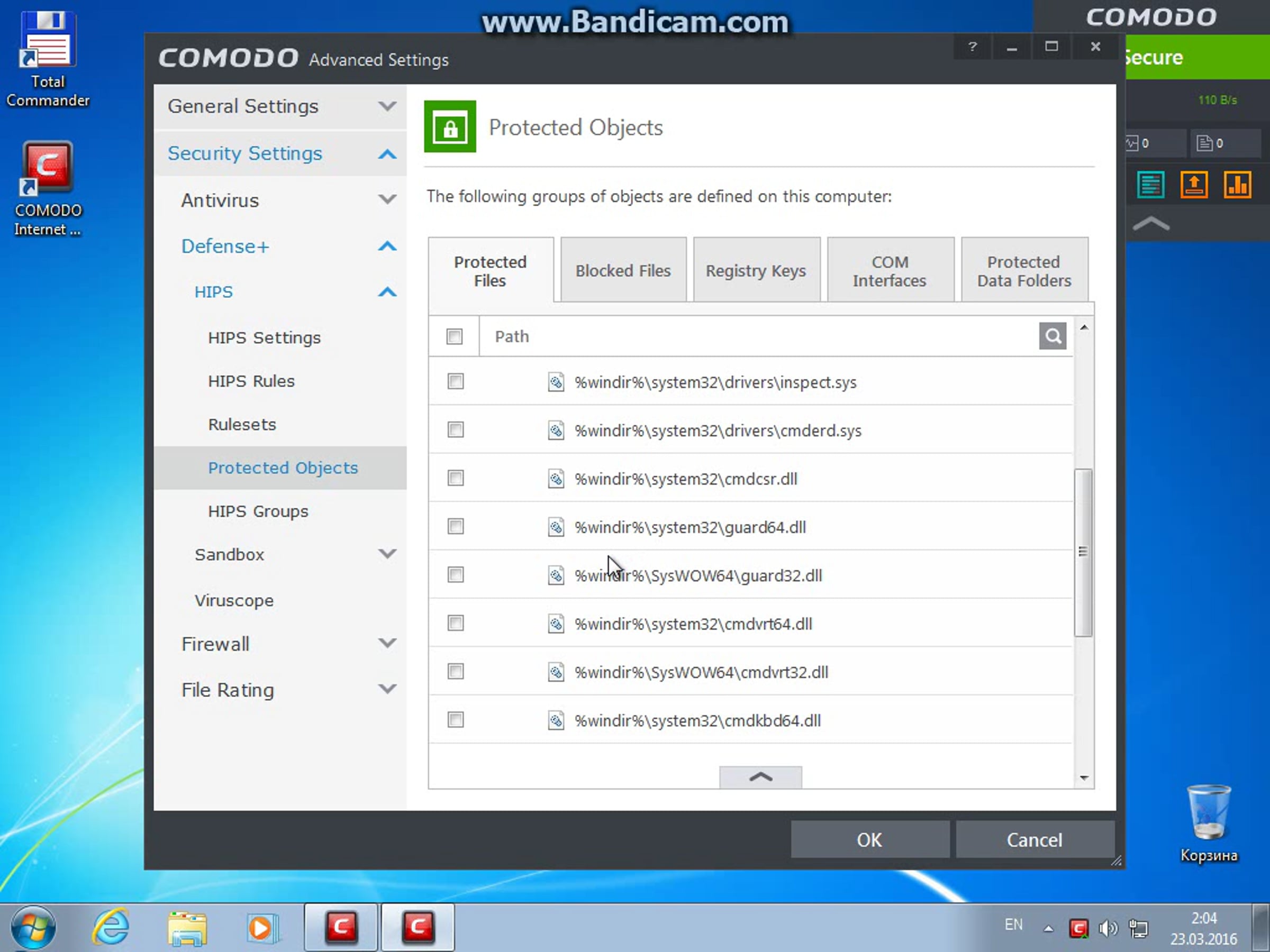Open Windows Explorer folder on taskbar
This screenshot has width=1270, height=952.
point(187,927)
